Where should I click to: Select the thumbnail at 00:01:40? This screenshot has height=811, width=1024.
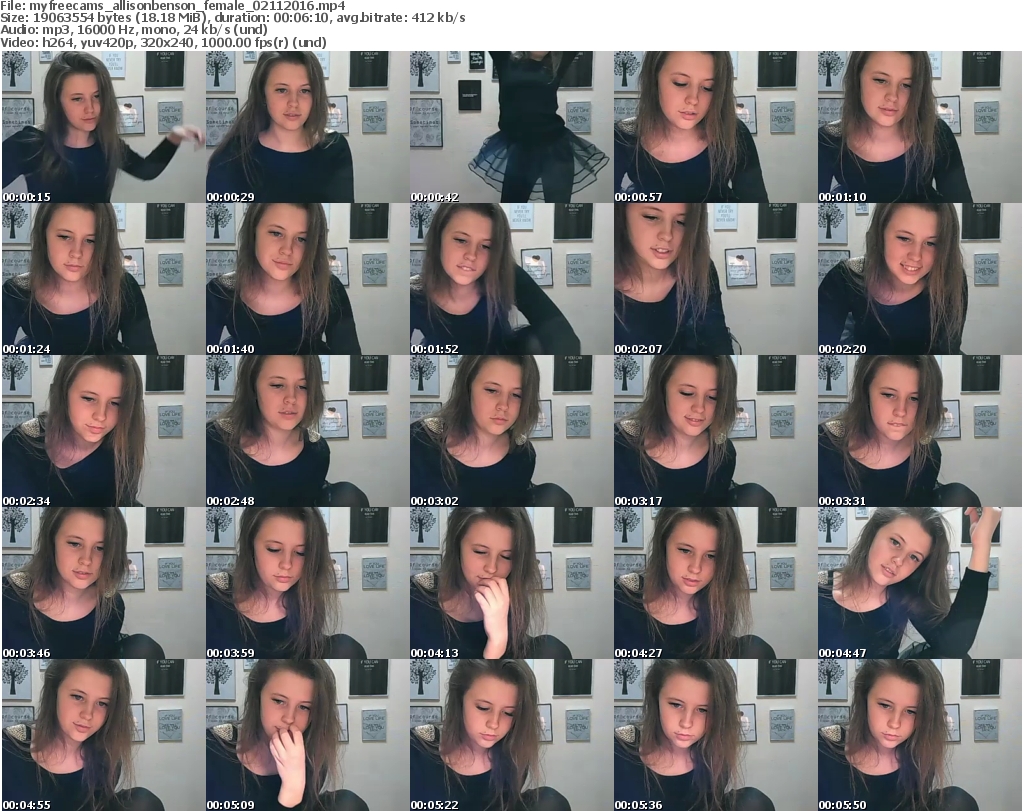pos(307,279)
